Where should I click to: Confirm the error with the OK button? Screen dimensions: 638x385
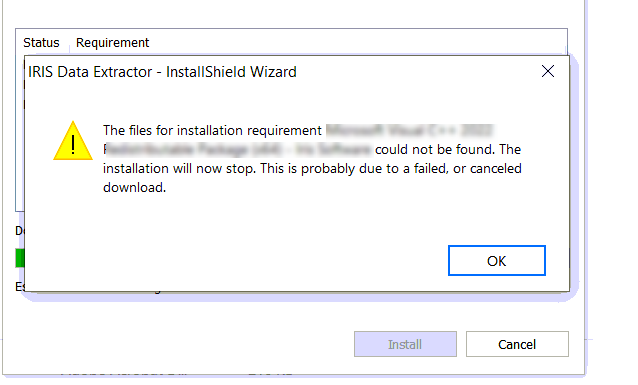coord(496,260)
